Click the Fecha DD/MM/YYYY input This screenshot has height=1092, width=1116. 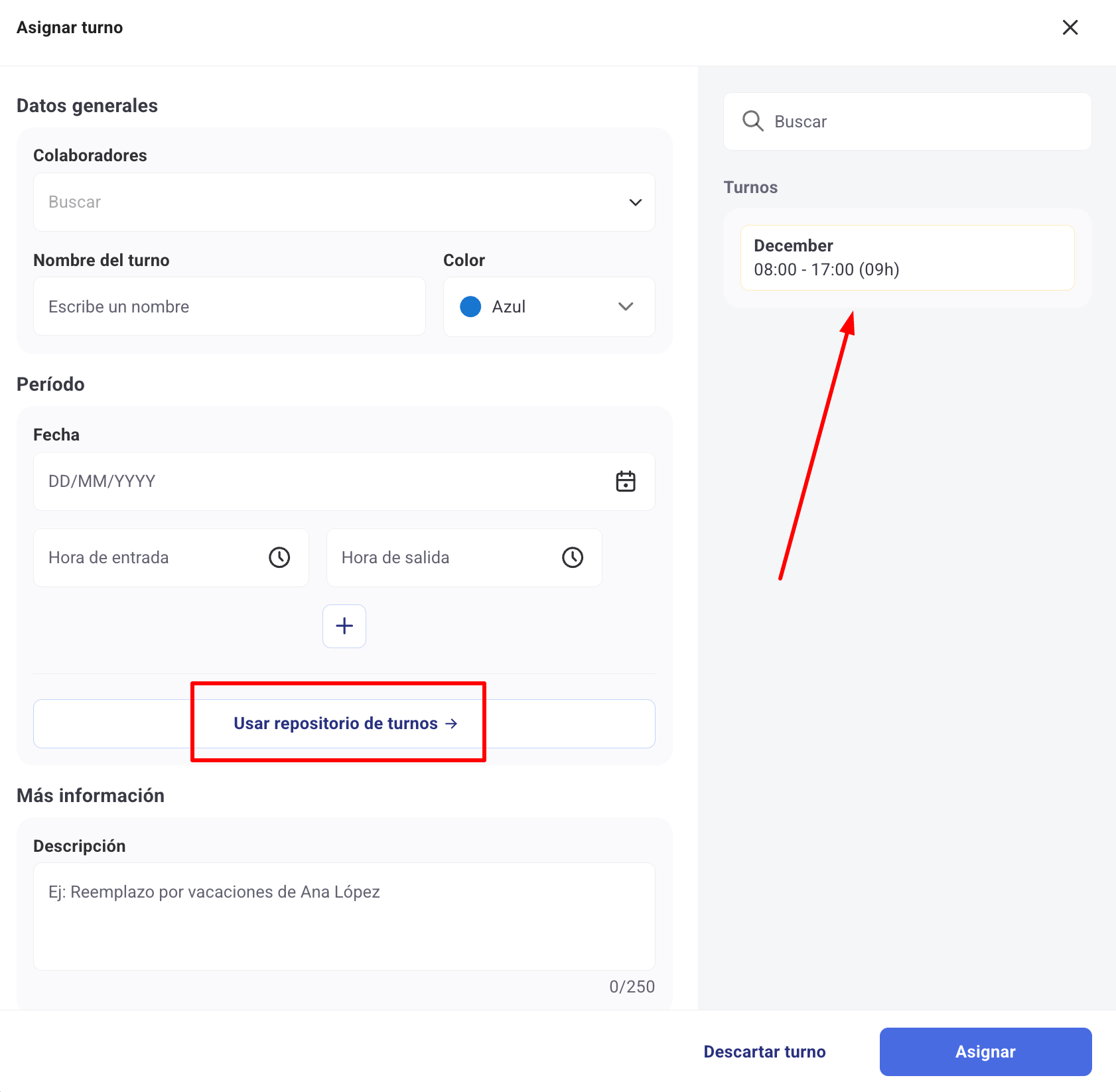coord(318,482)
